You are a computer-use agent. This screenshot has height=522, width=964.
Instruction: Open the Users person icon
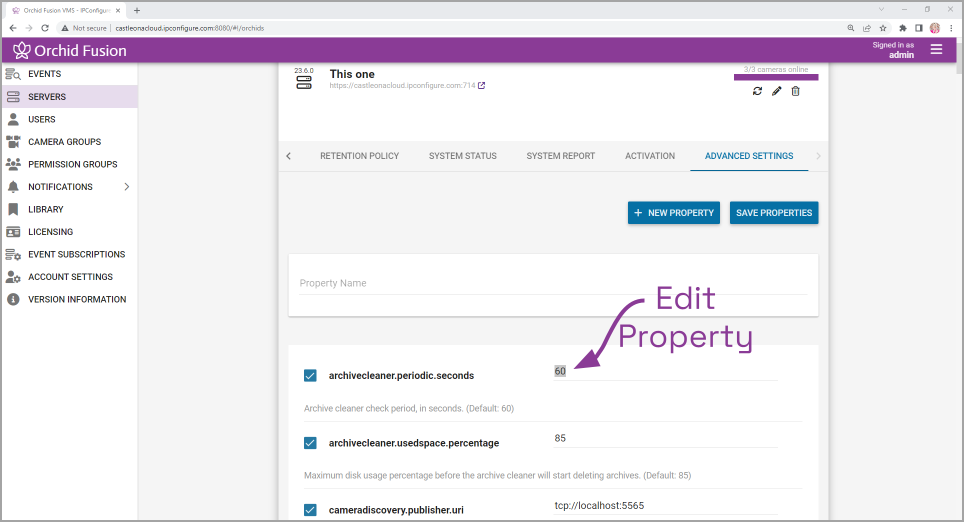point(13,119)
